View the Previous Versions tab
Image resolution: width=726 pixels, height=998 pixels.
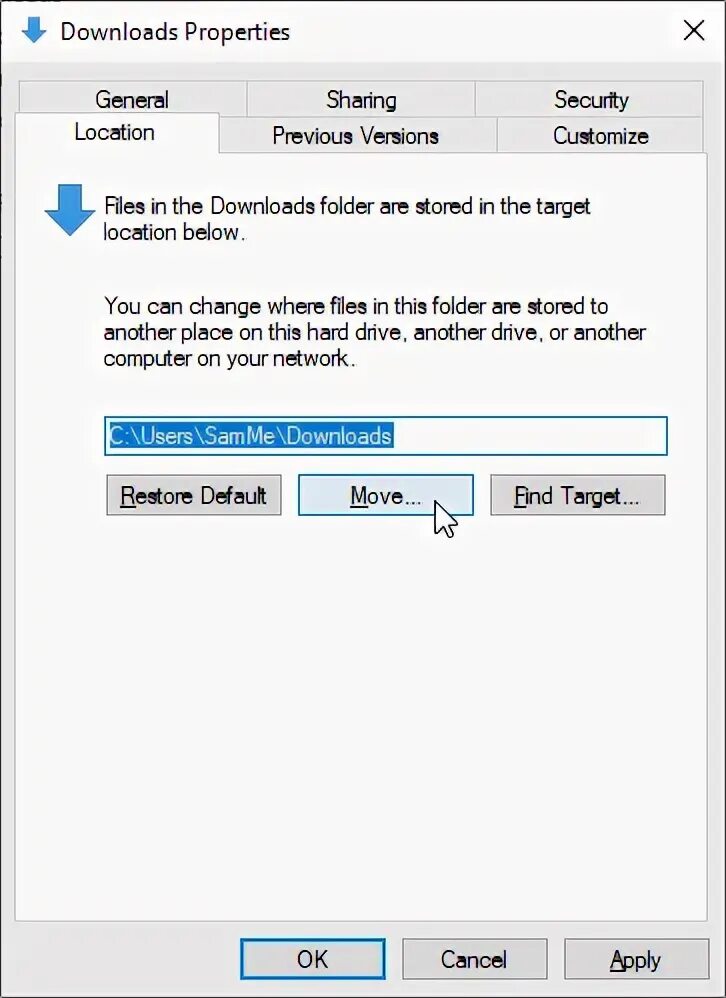356,135
